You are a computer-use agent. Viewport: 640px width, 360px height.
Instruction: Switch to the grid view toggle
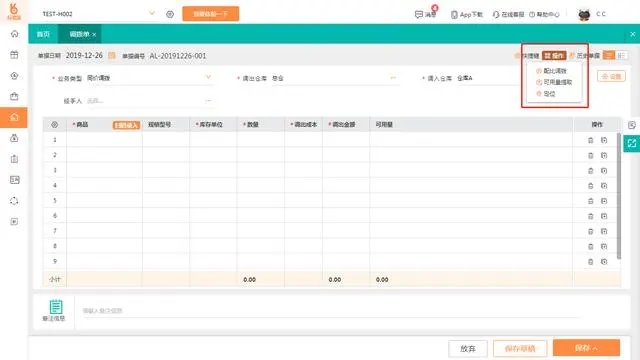tap(621, 55)
